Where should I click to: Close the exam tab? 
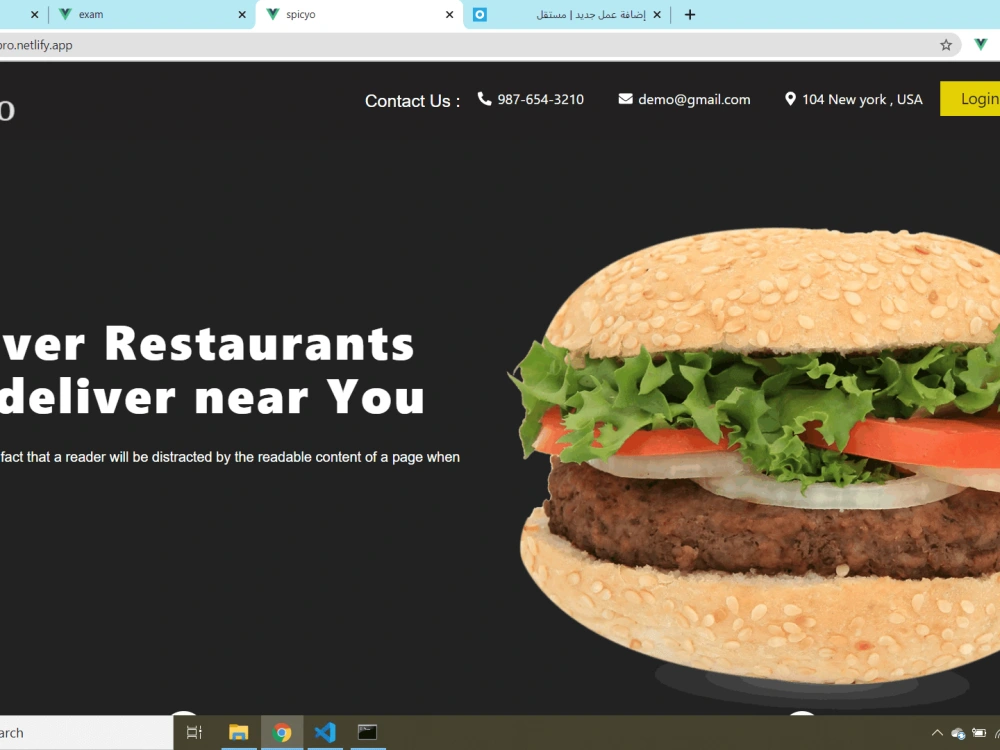coord(242,15)
